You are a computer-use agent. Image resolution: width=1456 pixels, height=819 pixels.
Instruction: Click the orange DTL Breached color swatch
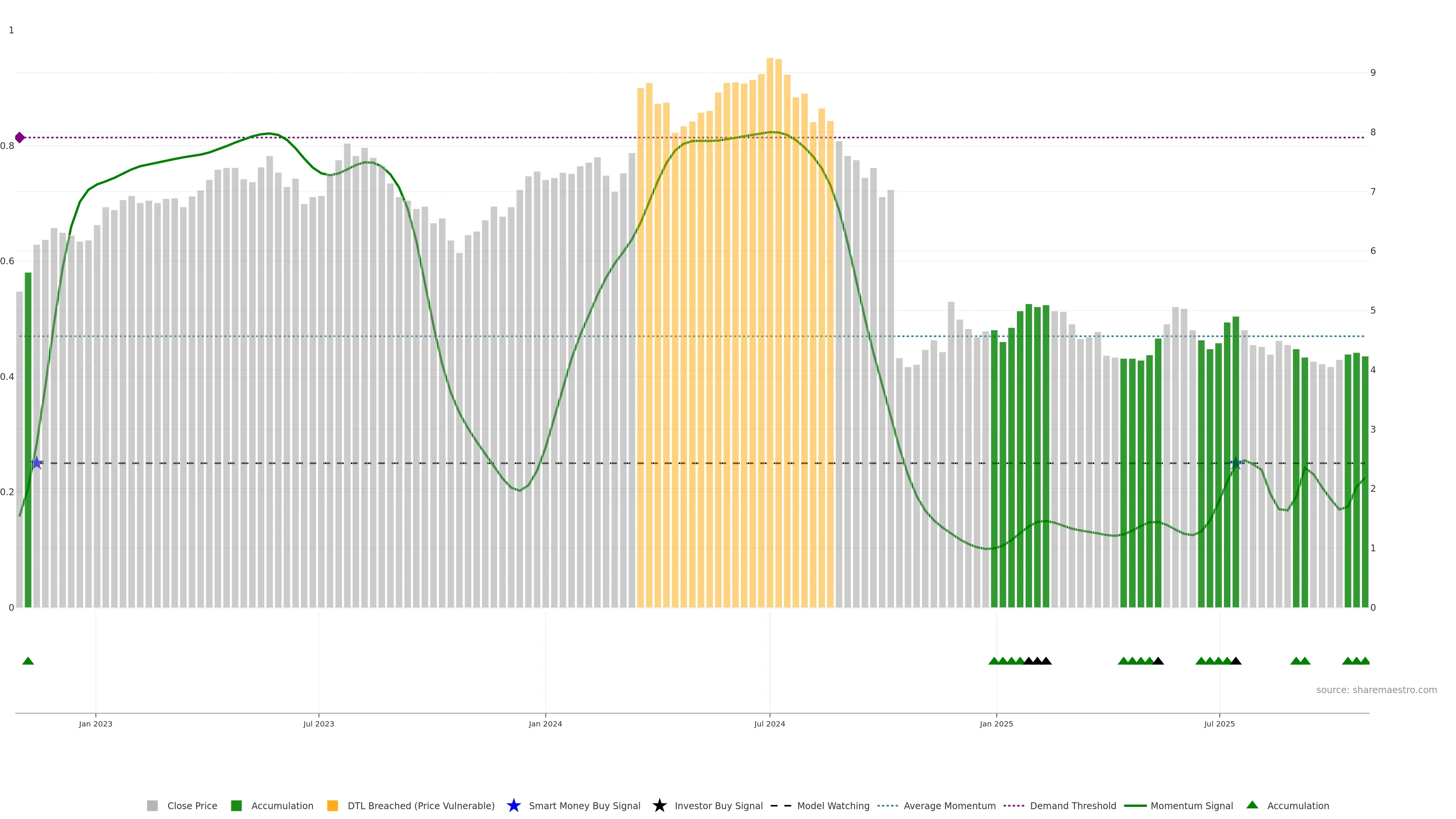pos(333,805)
